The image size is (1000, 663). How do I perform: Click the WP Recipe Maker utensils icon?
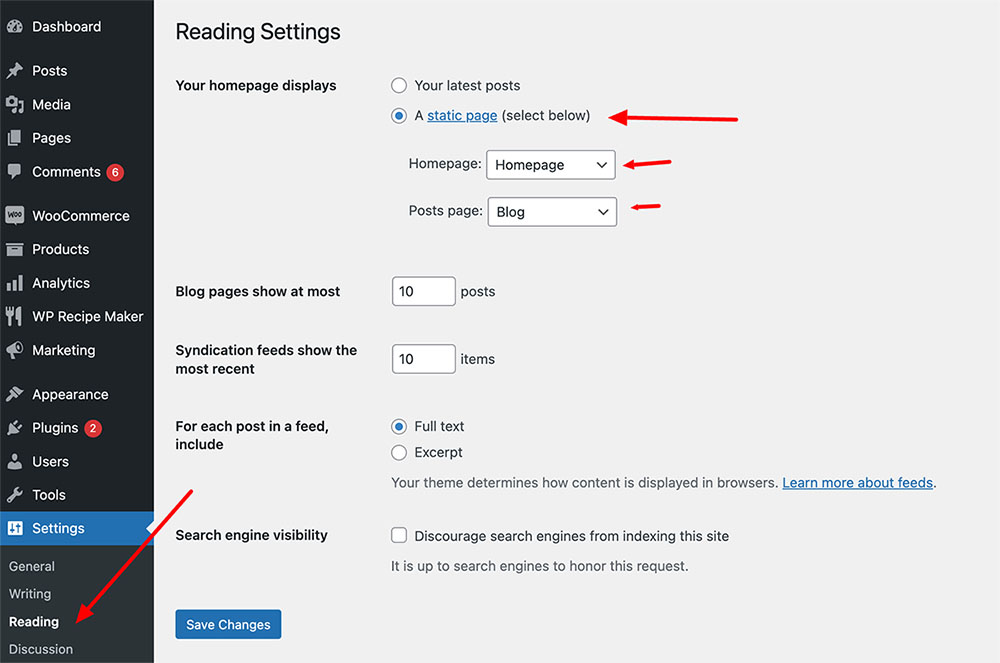[x=15, y=316]
